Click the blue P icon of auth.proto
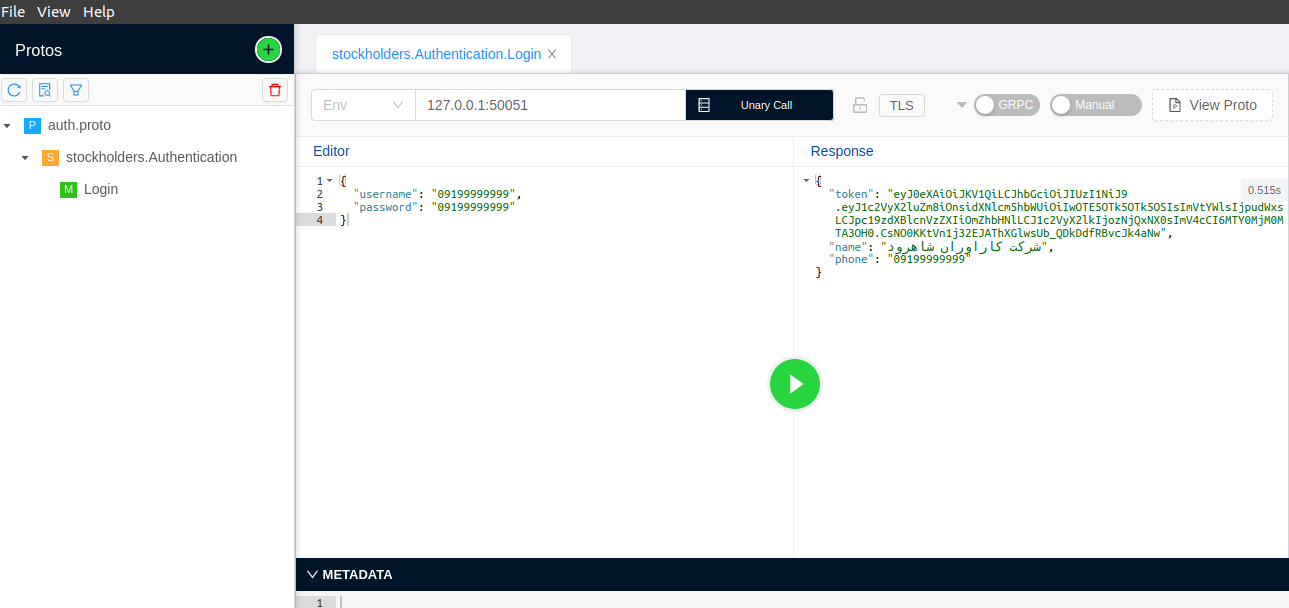Viewport: 1289px width, 608px height. (x=33, y=126)
